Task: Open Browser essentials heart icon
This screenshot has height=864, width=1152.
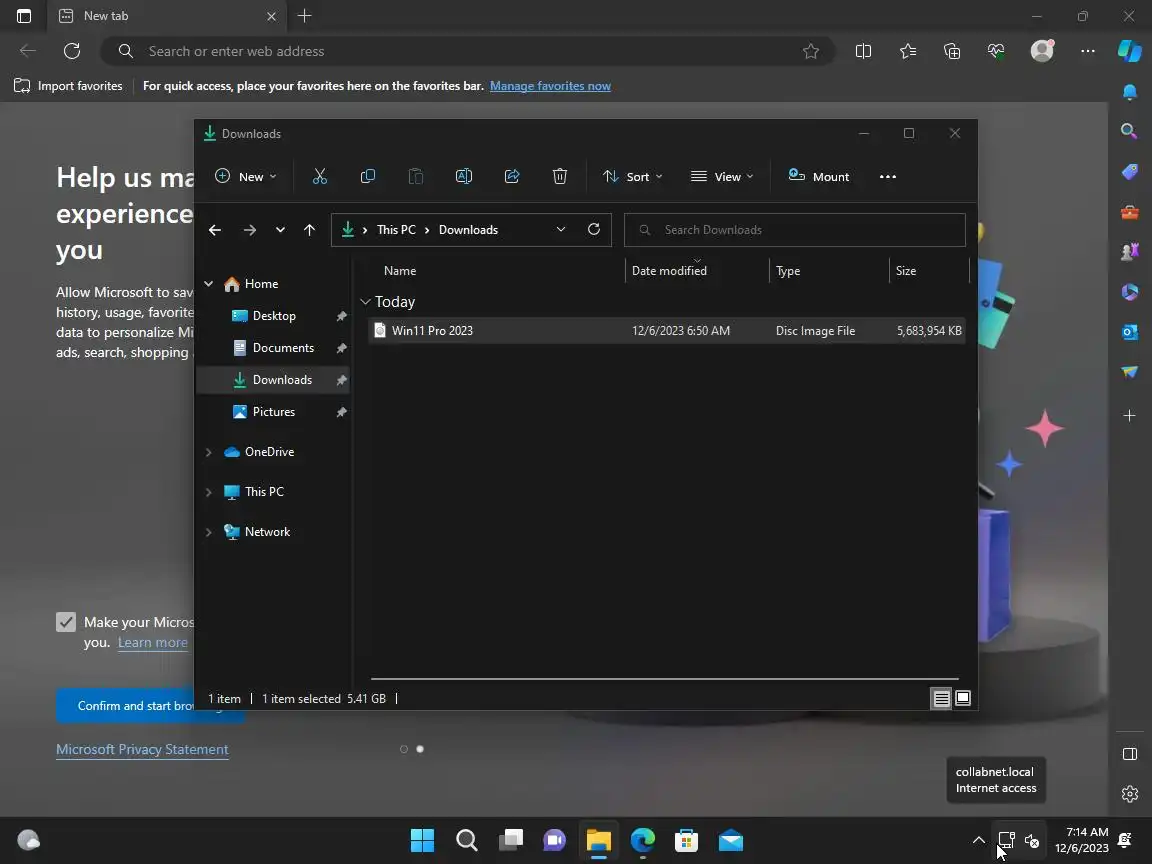Action: pos(996,51)
